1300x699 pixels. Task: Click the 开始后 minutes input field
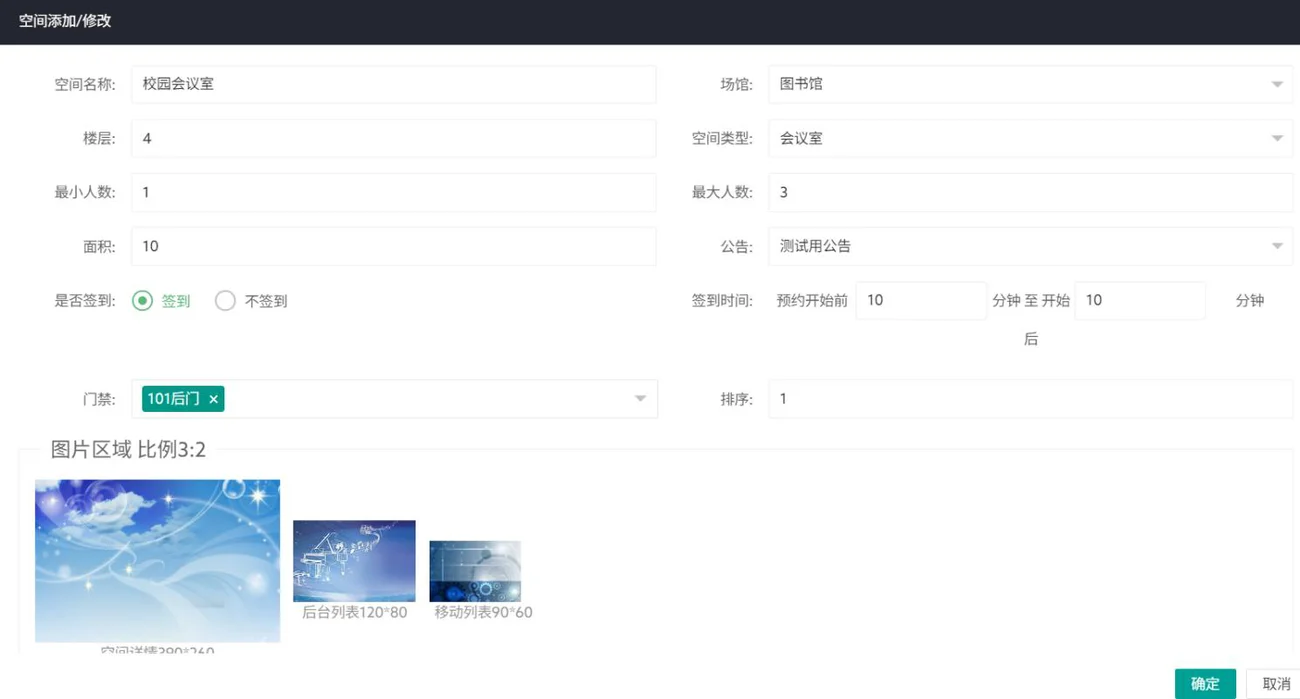point(1140,300)
